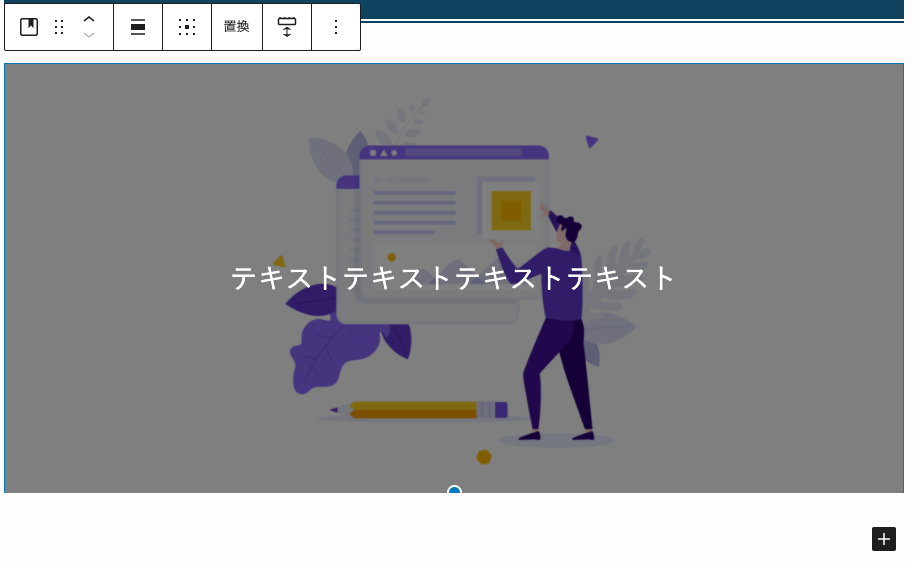This screenshot has width=913, height=562.
Task: Toggle full height option icon
Action: point(287,27)
